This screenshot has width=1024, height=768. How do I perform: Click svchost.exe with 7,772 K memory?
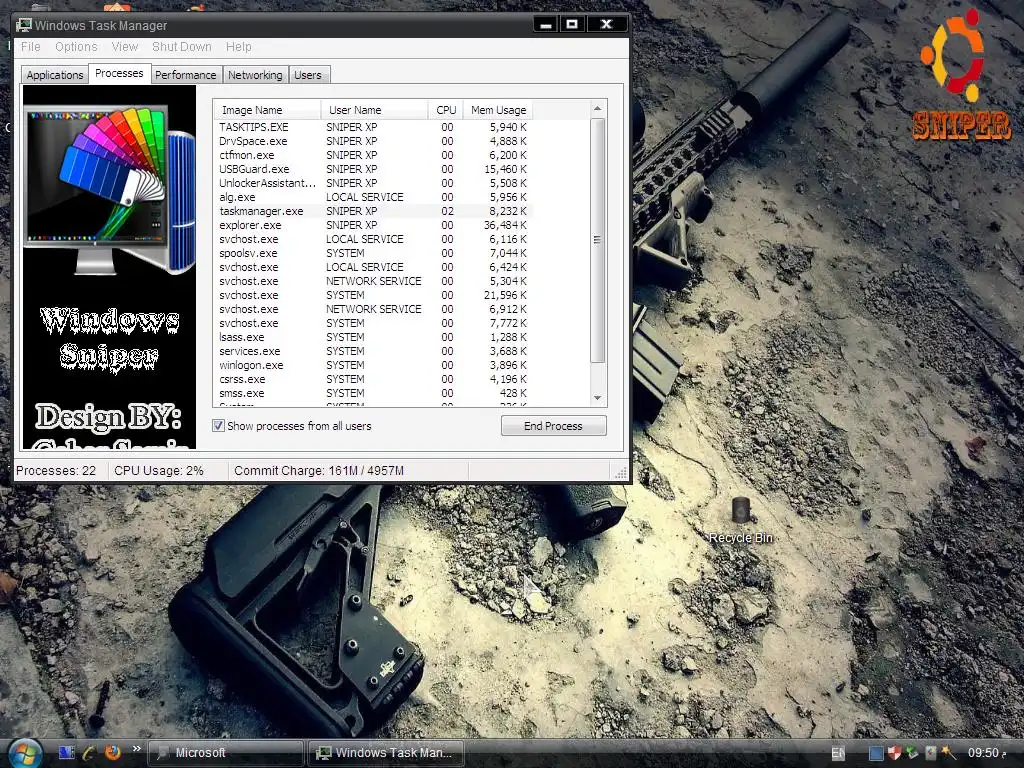pos(373,323)
